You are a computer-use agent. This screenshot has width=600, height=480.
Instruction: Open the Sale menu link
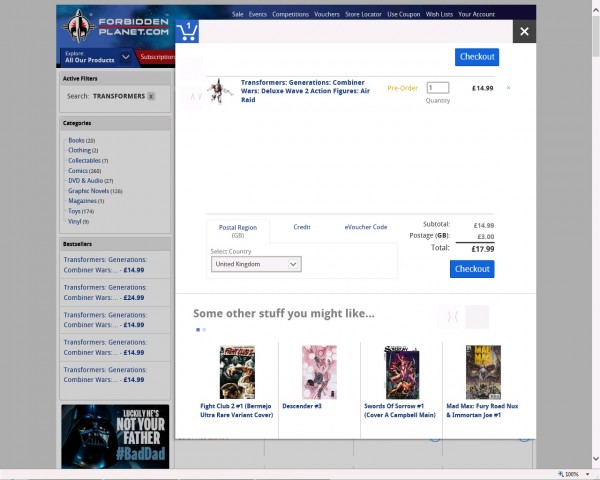click(238, 14)
